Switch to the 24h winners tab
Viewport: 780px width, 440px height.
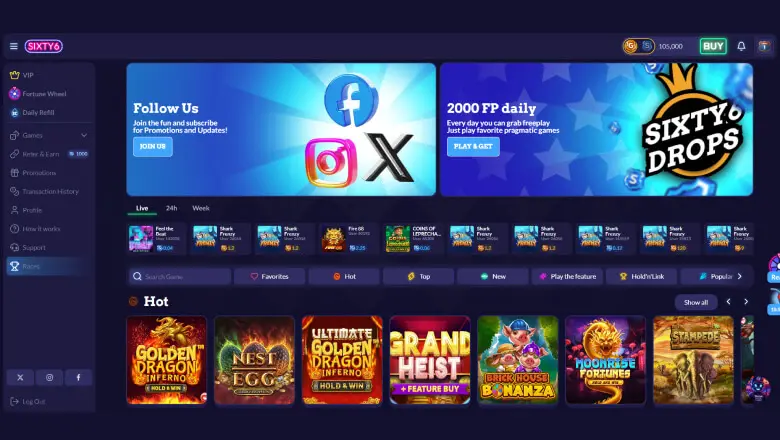point(172,208)
